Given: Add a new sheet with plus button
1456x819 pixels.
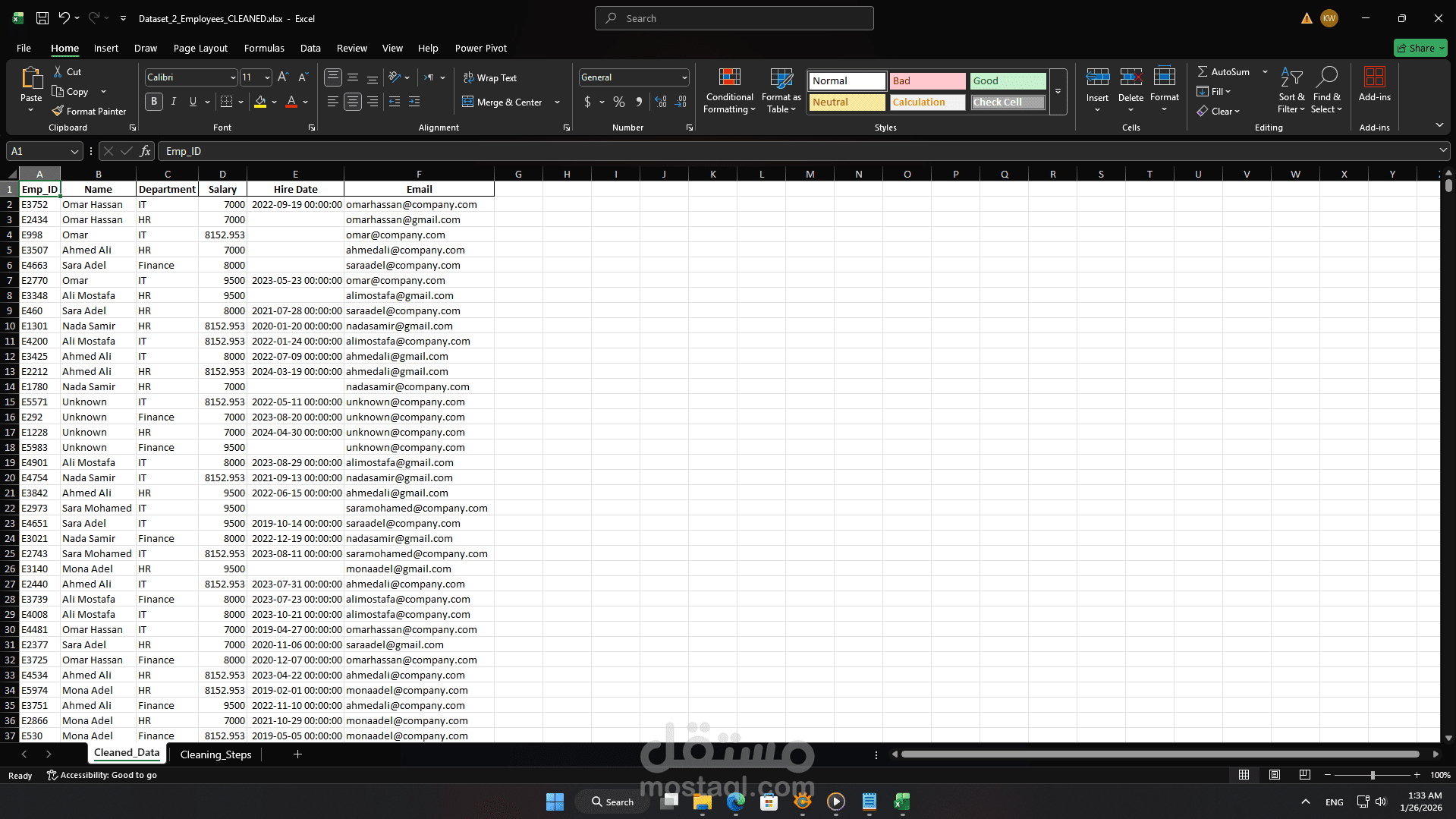Looking at the screenshot, I should click(x=297, y=754).
